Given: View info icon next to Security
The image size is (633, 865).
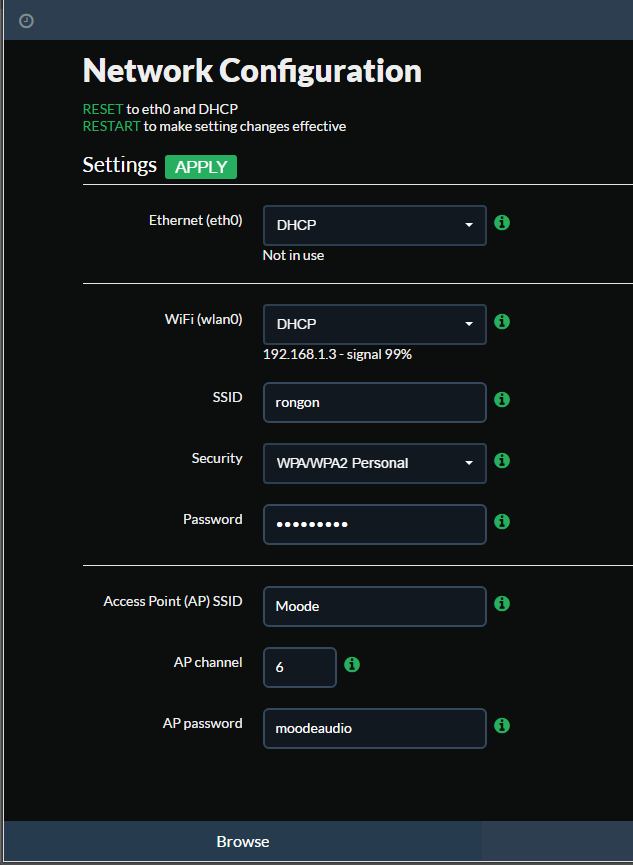Looking at the screenshot, I should pyautogui.click(x=502, y=461).
